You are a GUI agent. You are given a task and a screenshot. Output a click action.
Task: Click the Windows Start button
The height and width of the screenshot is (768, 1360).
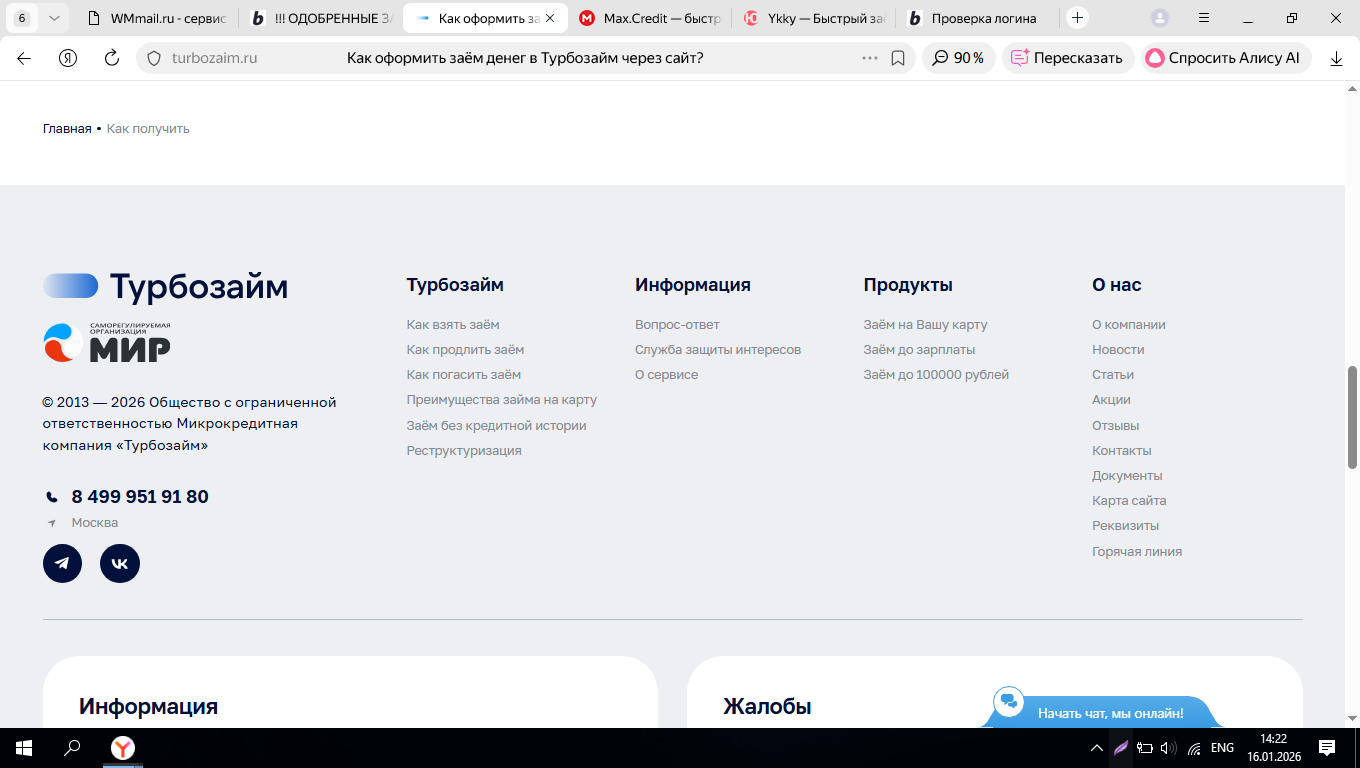coord(23,748)
